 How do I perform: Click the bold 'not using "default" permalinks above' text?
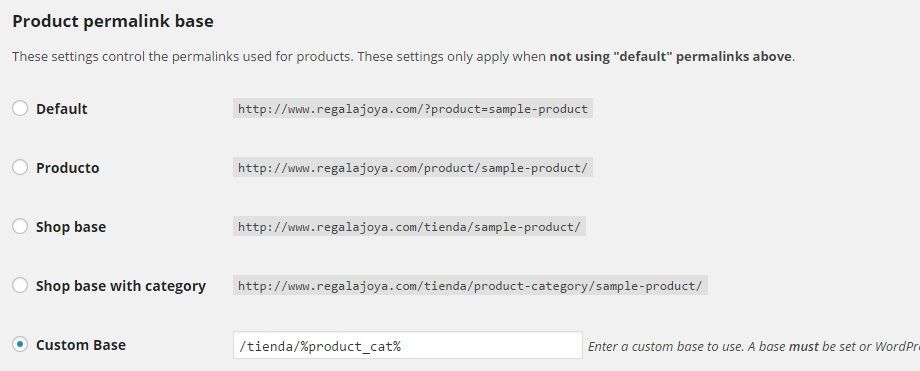[671, 57]
